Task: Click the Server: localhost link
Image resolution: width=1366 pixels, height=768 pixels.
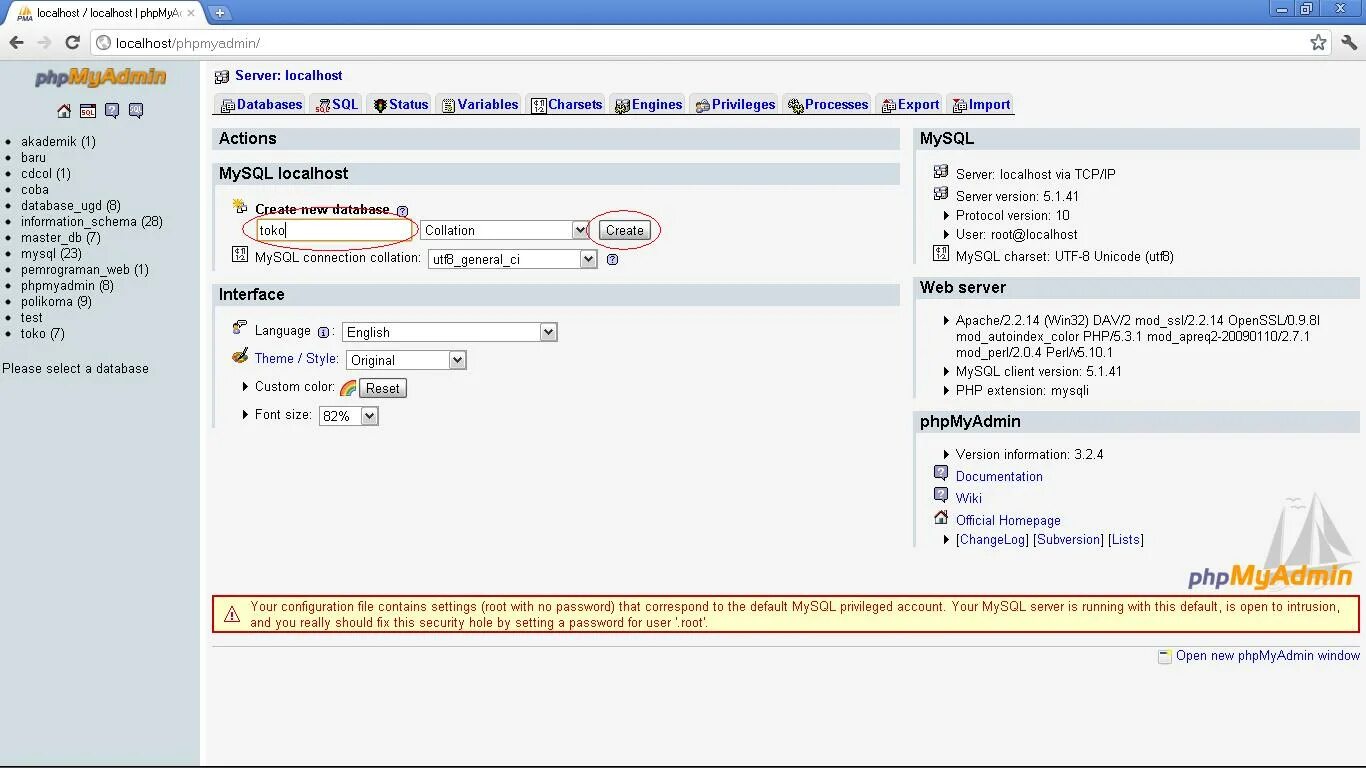Action: tap(288, 75)
